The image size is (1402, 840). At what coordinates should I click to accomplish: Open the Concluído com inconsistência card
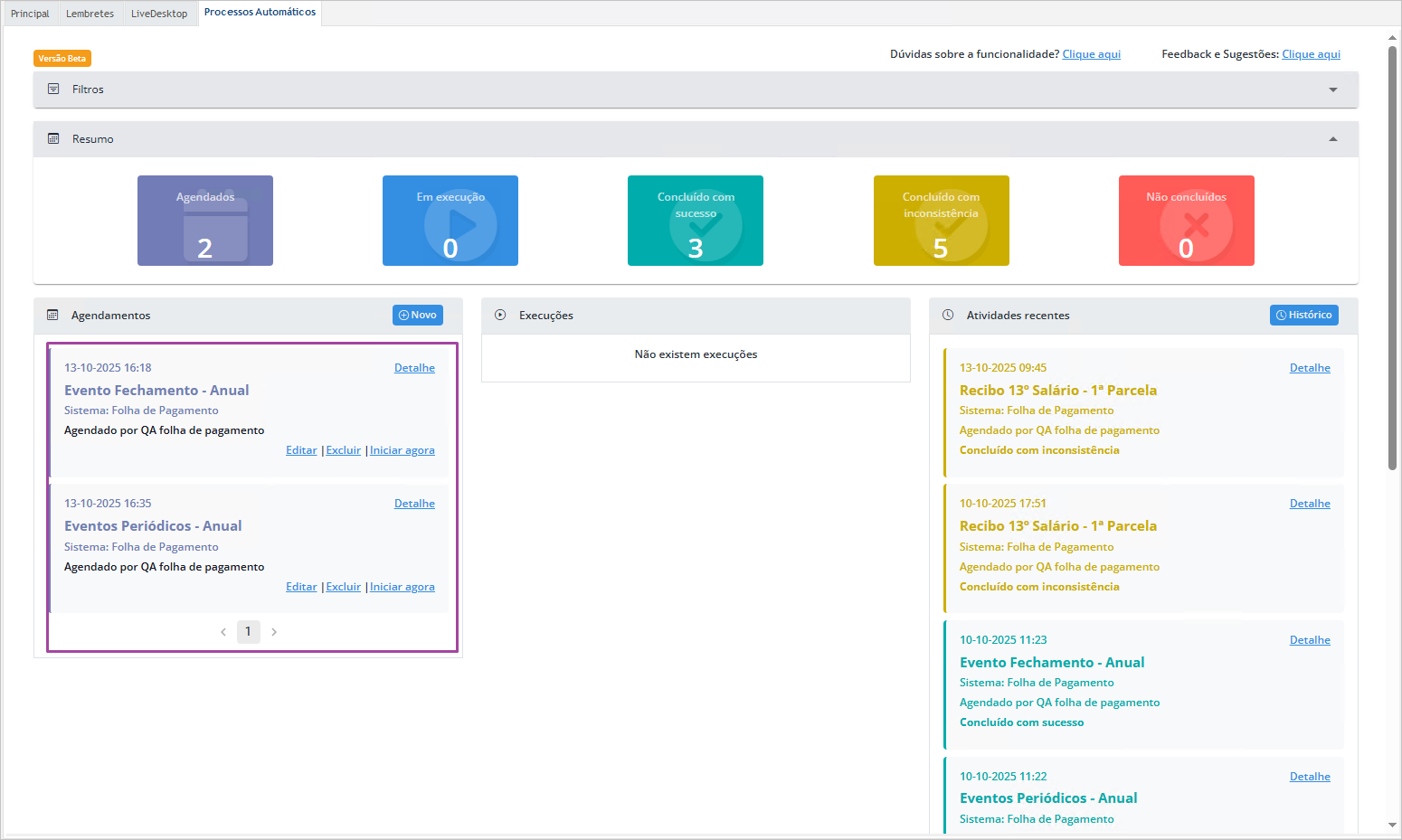point(941,221)
